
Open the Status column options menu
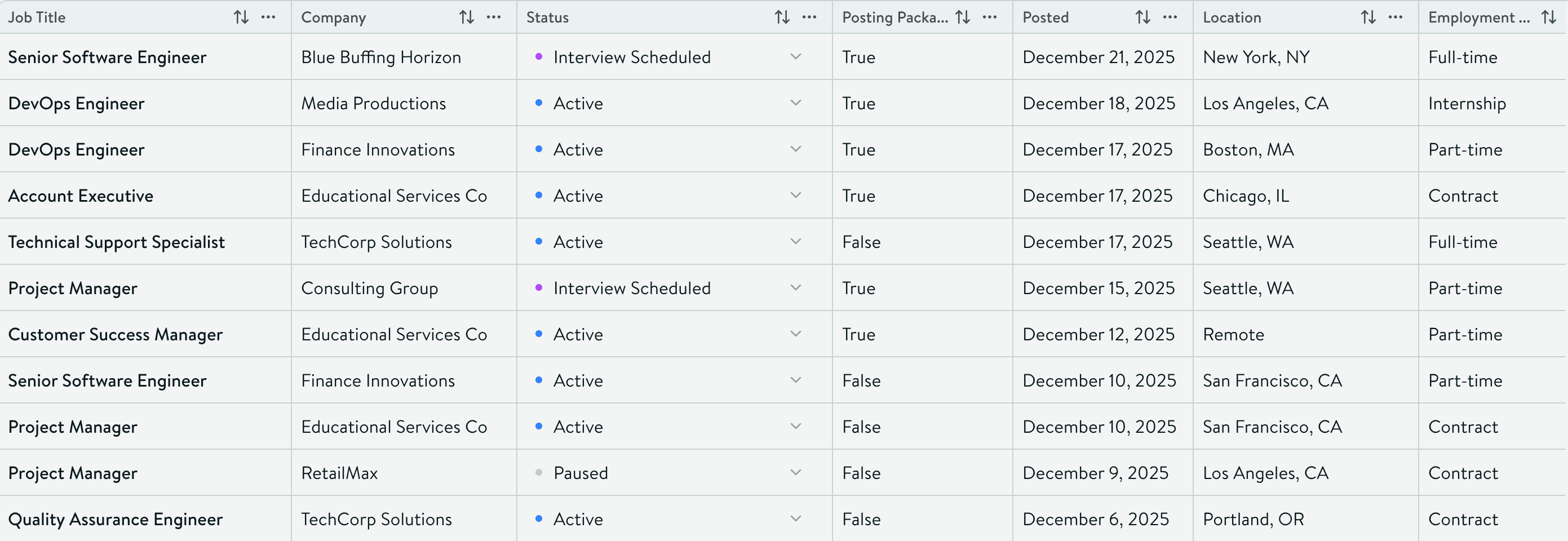click(808, 17)
